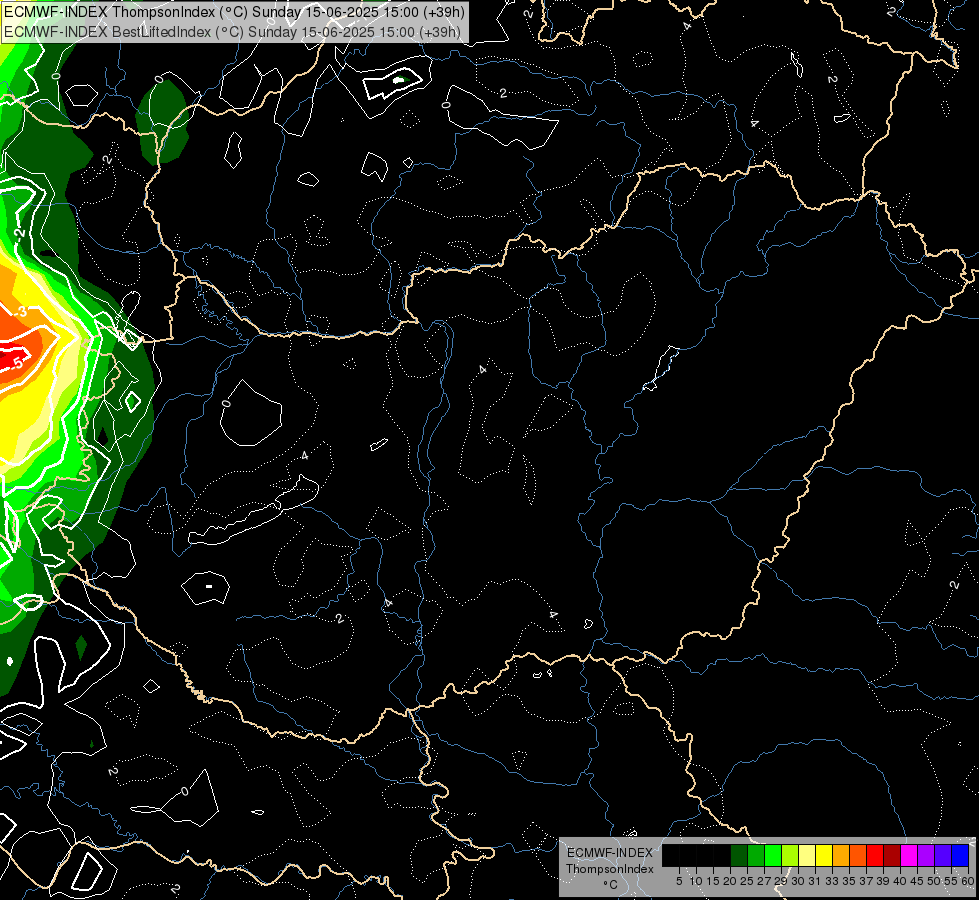
Task: Select the orange-red 35–37 legend swatch
Action: 858,855
